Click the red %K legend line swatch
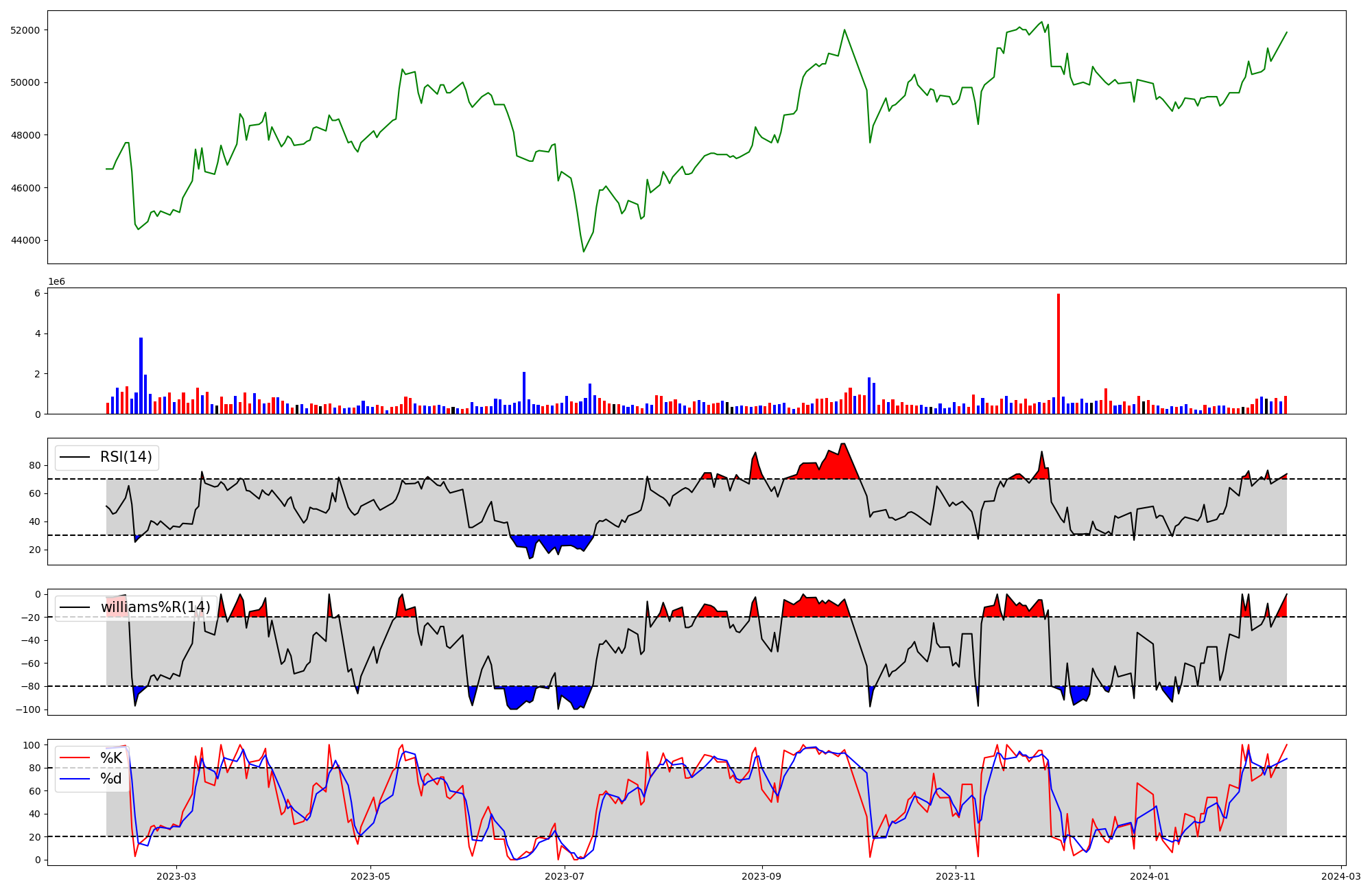 [75, 758]
